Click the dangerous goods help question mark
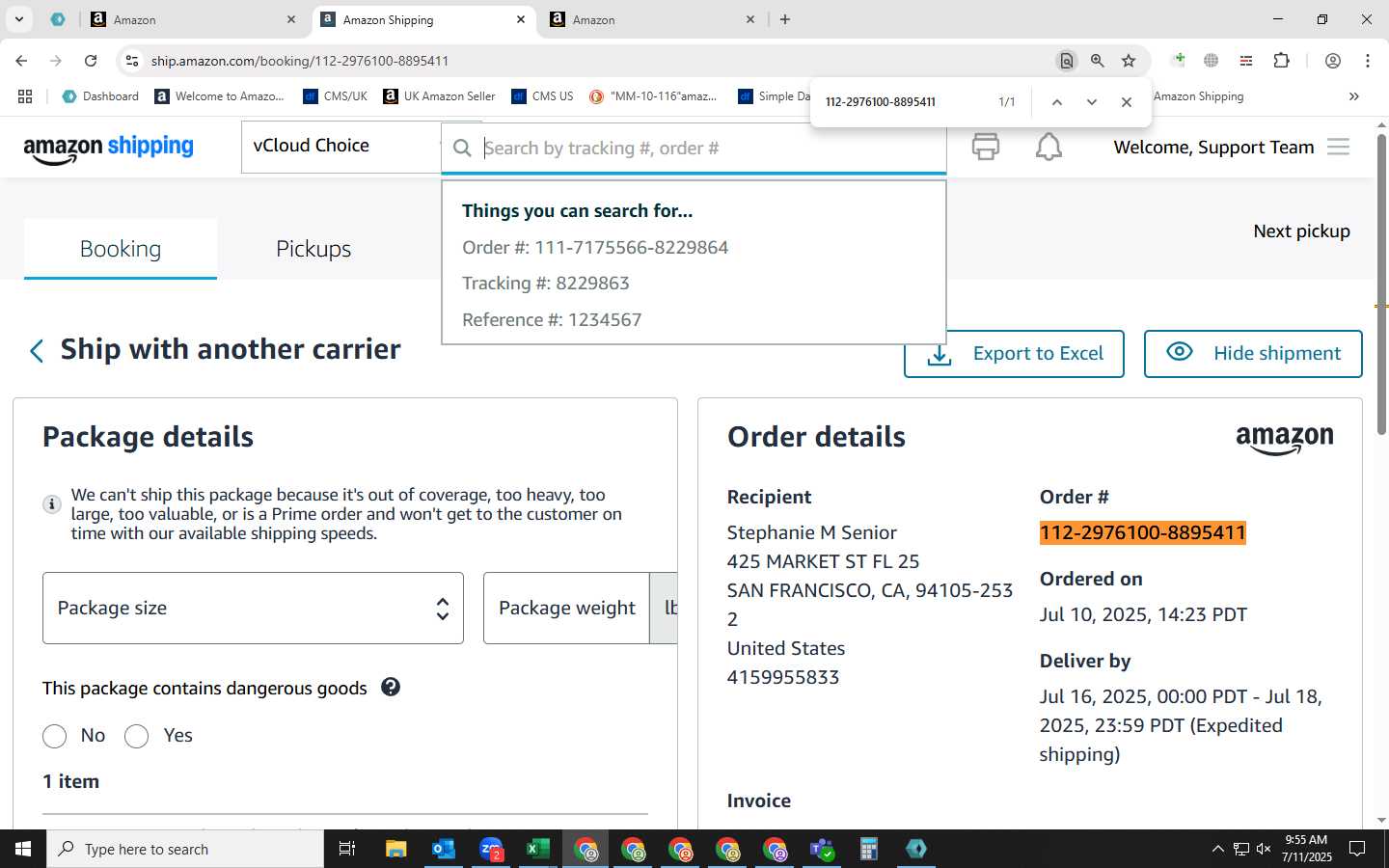This screenshot has width=1389, height=868. [391, 687]
